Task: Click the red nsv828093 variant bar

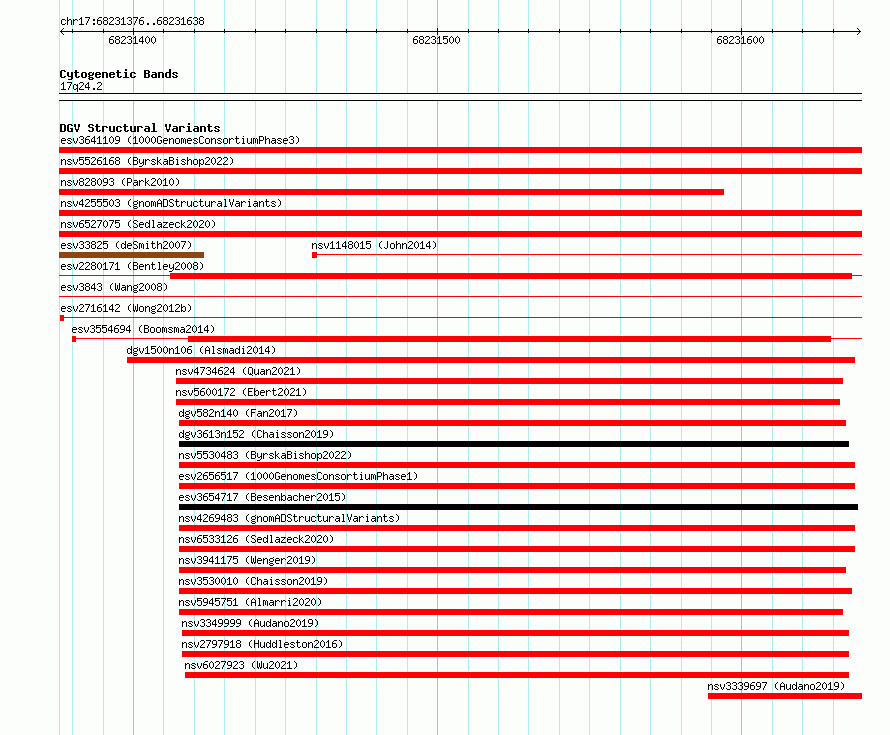Action: [391, 192]
